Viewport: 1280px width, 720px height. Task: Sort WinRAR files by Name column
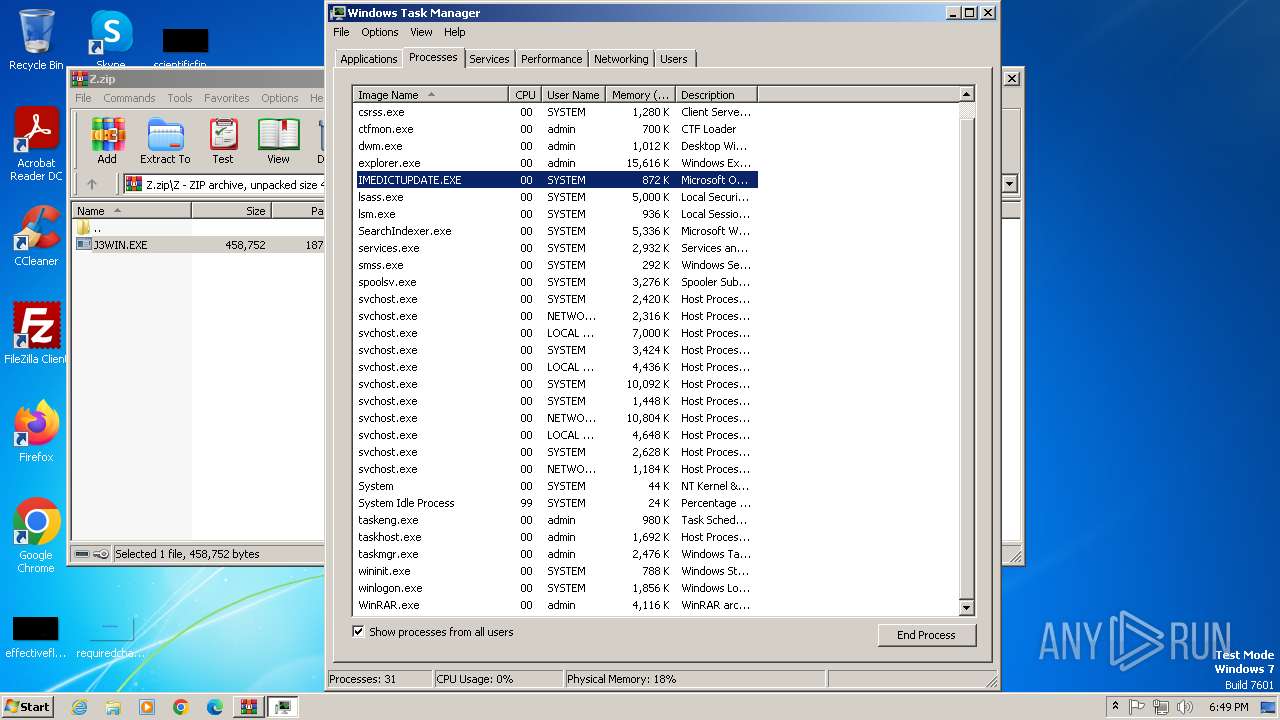(131, 211)
